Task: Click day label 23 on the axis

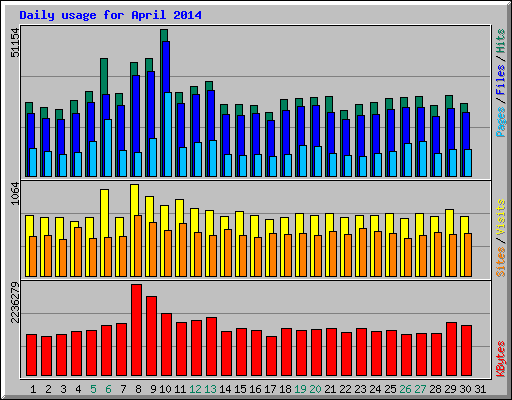Action: 360,389
